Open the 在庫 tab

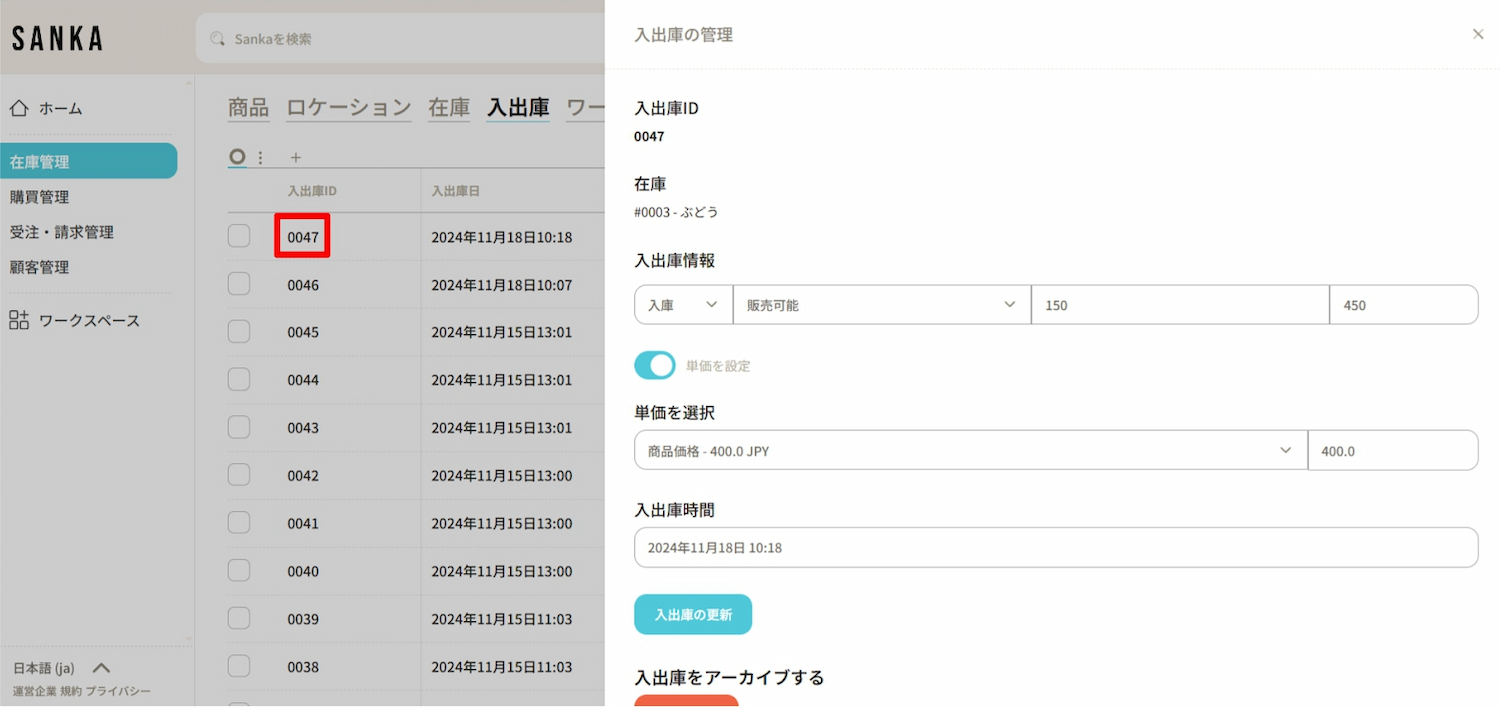(449, 108)
